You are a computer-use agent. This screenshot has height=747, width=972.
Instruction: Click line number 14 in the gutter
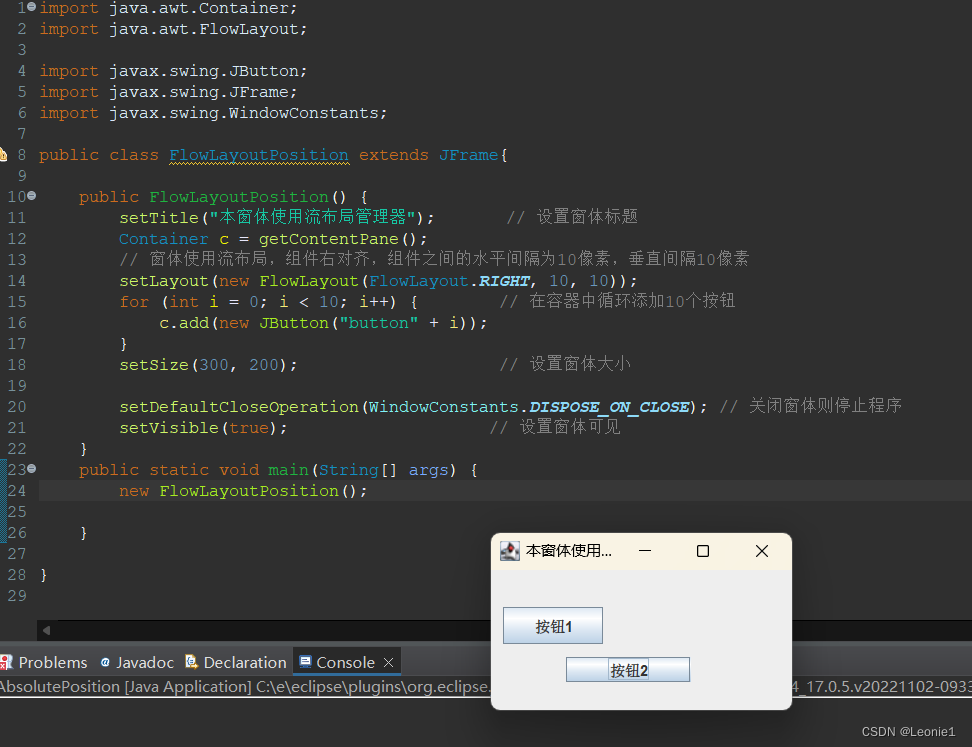pyautogui.click(x=17, y=280)
